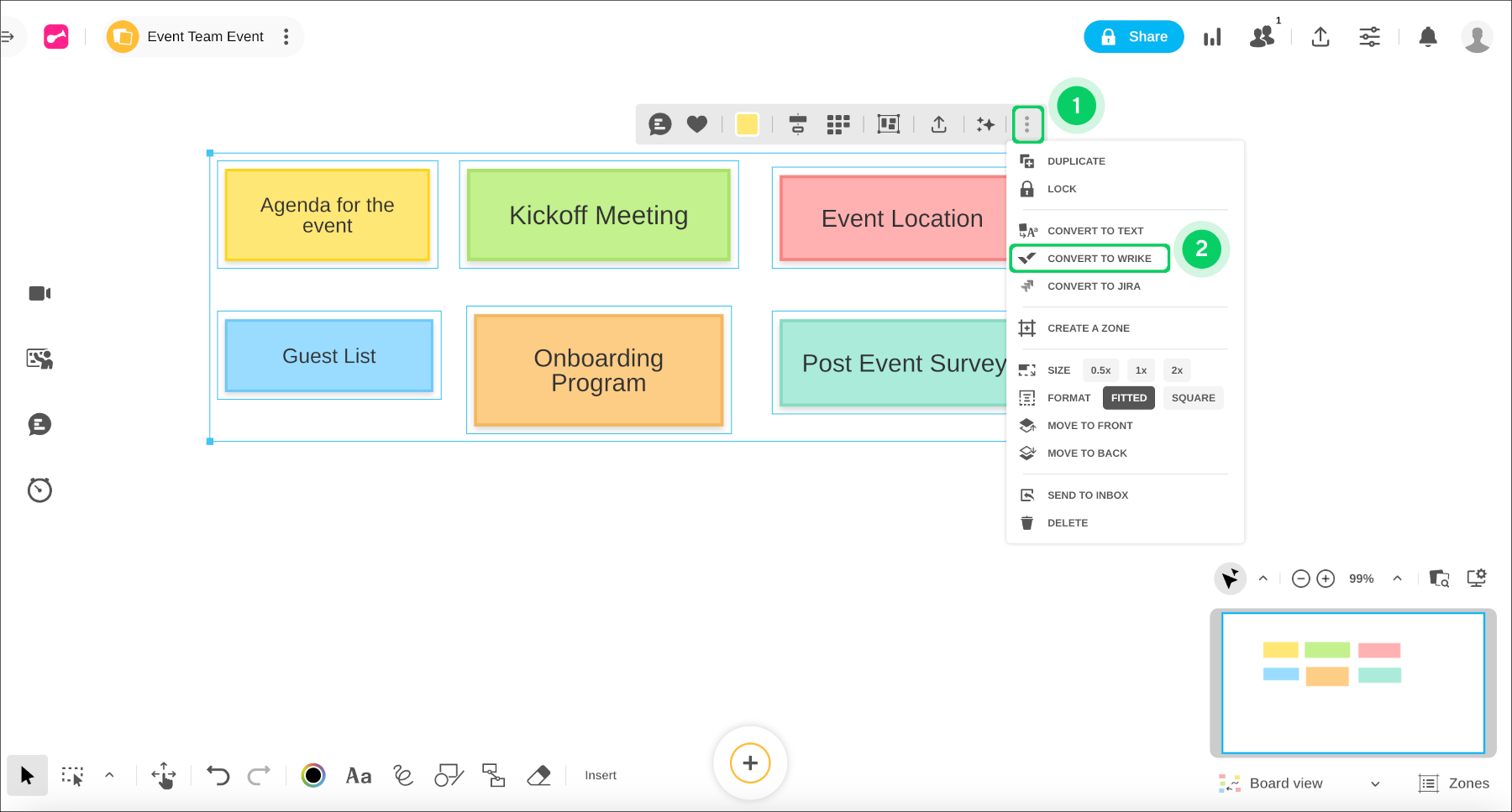Viewport: 1512px width, 812px height.
Task: Start a video call
Action: pos(39,292)
